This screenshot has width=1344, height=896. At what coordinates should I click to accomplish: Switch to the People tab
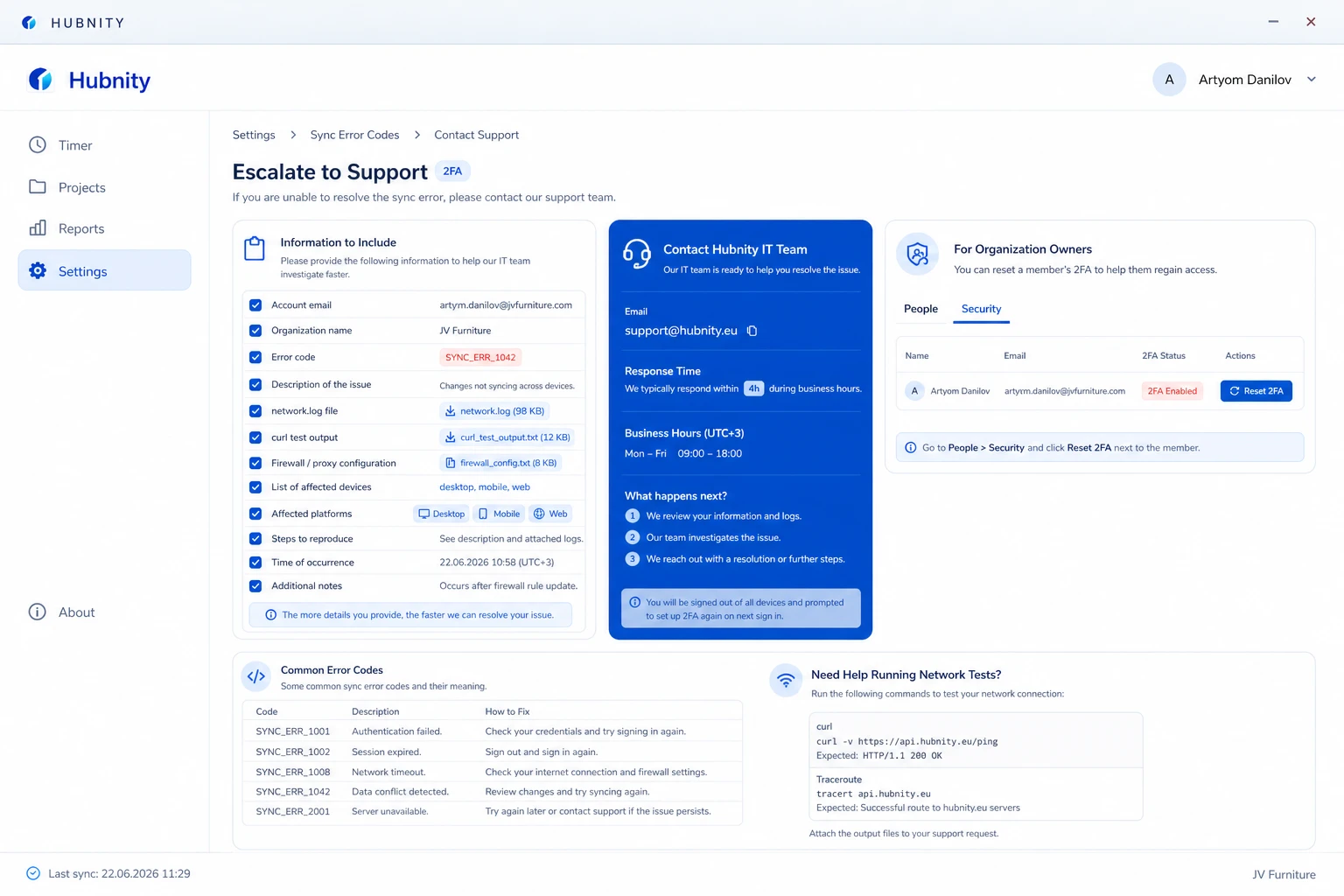point(920,309)
